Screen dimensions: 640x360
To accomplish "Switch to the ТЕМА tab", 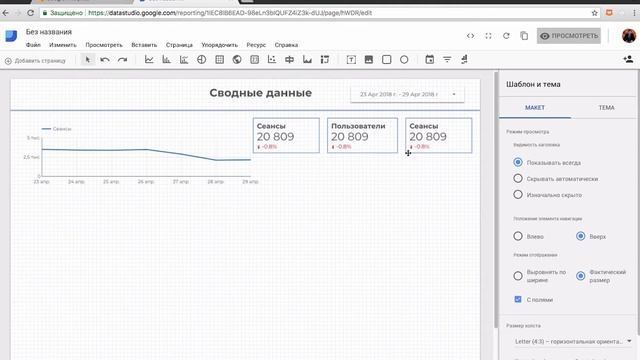I will pos(606,108).
